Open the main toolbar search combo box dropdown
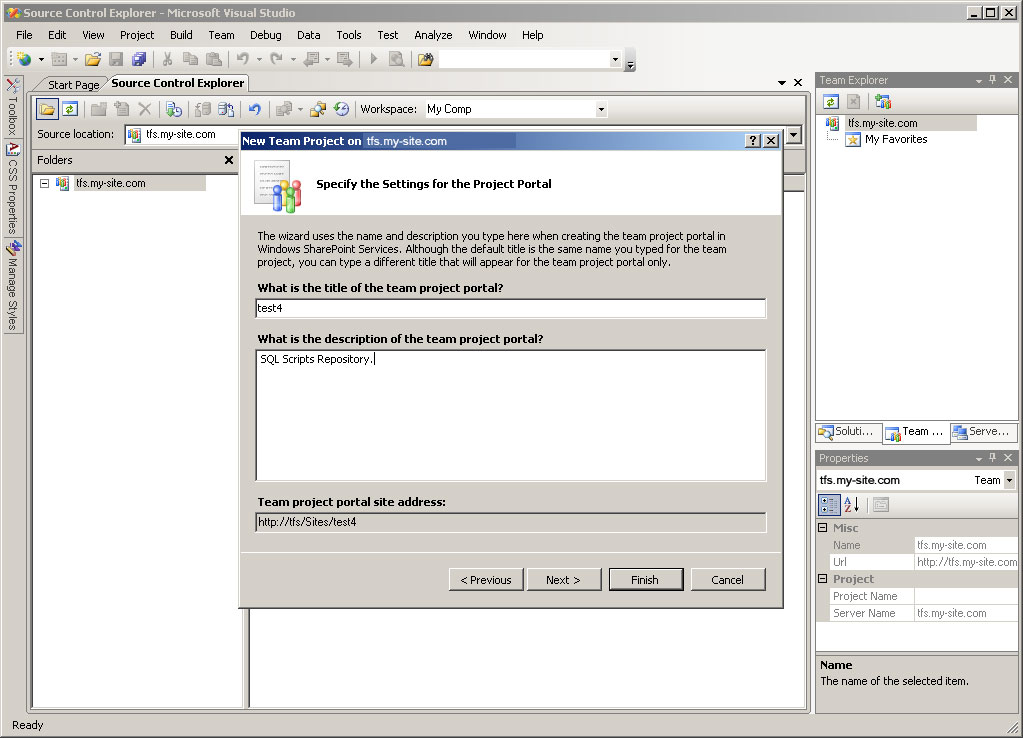 coord(615,59)
